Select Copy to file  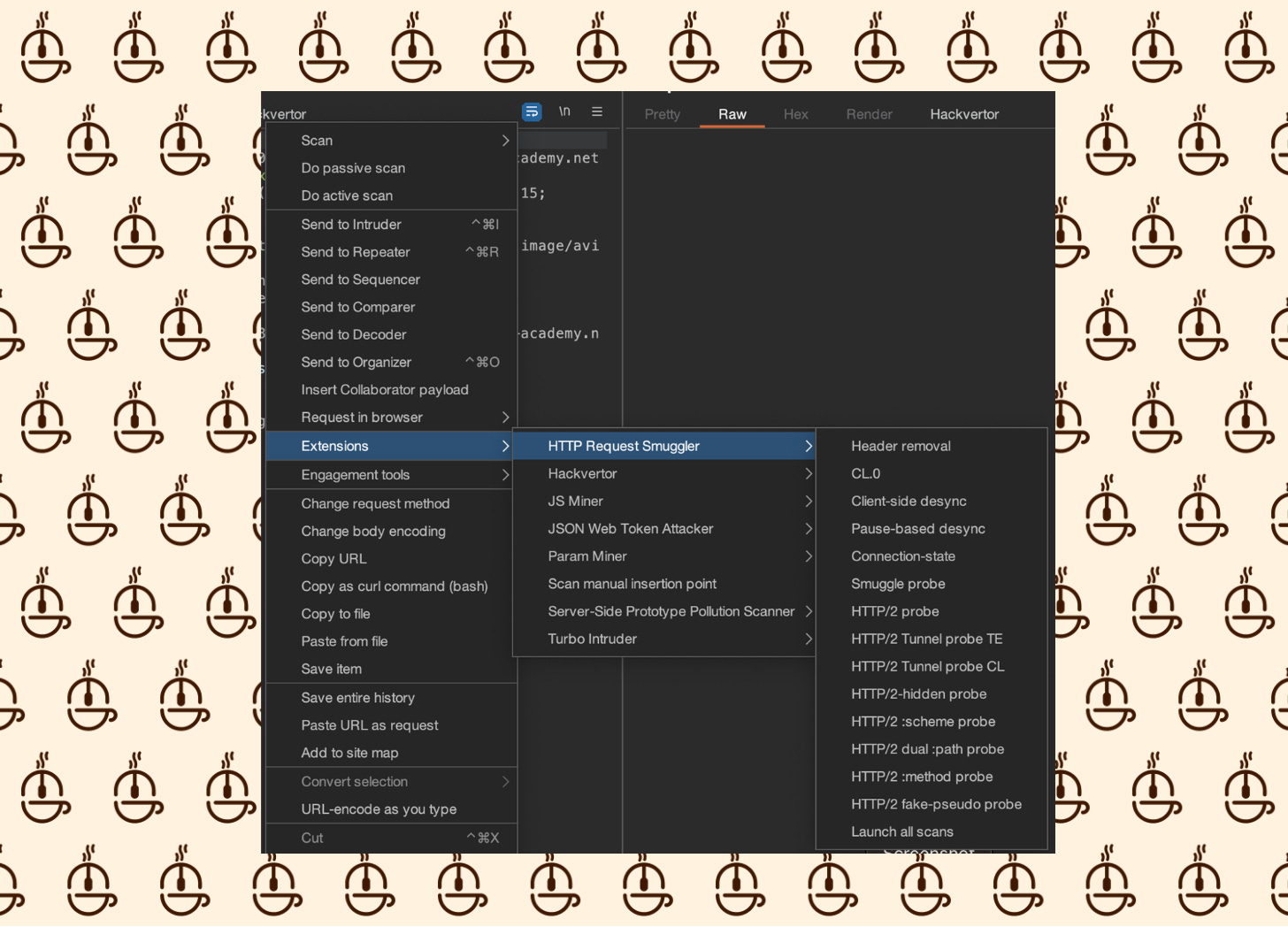tap(392, 614)
